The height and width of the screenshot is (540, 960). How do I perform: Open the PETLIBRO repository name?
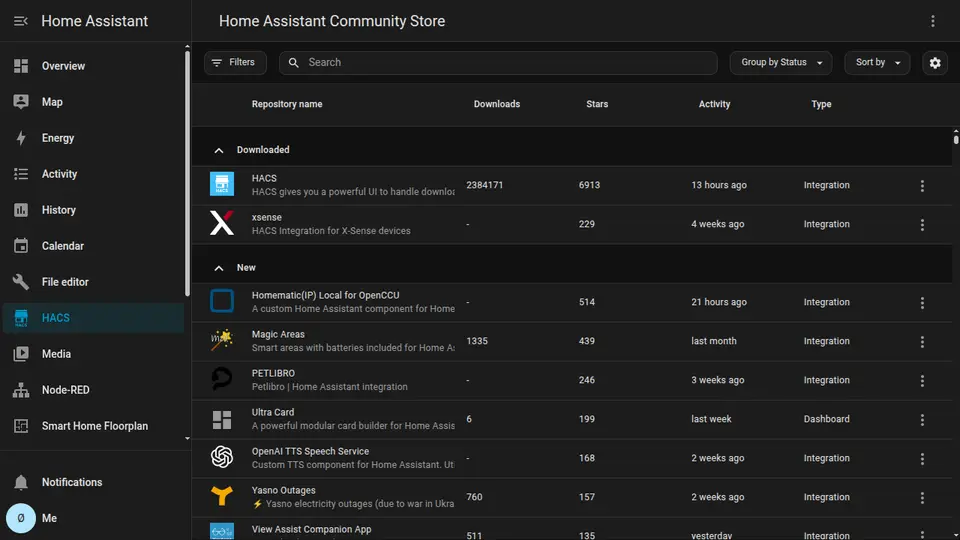coord(273,373)
